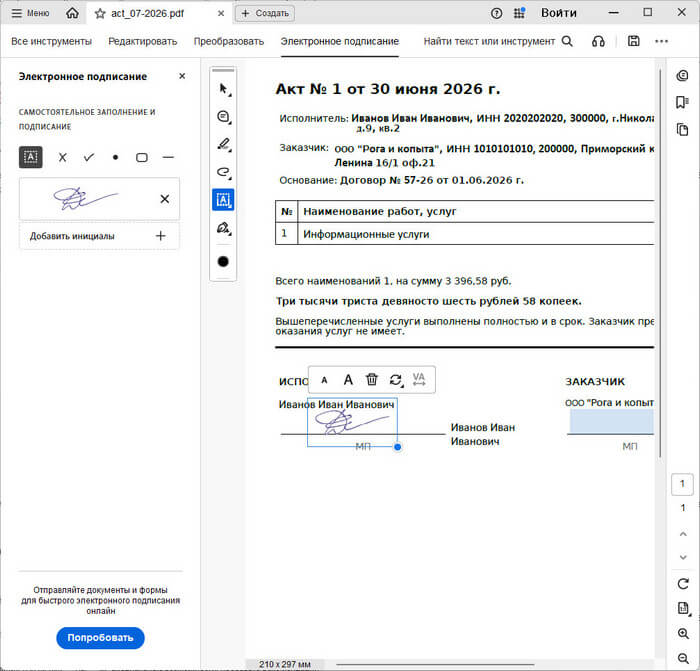Save the document with the floppy icon

633,41
